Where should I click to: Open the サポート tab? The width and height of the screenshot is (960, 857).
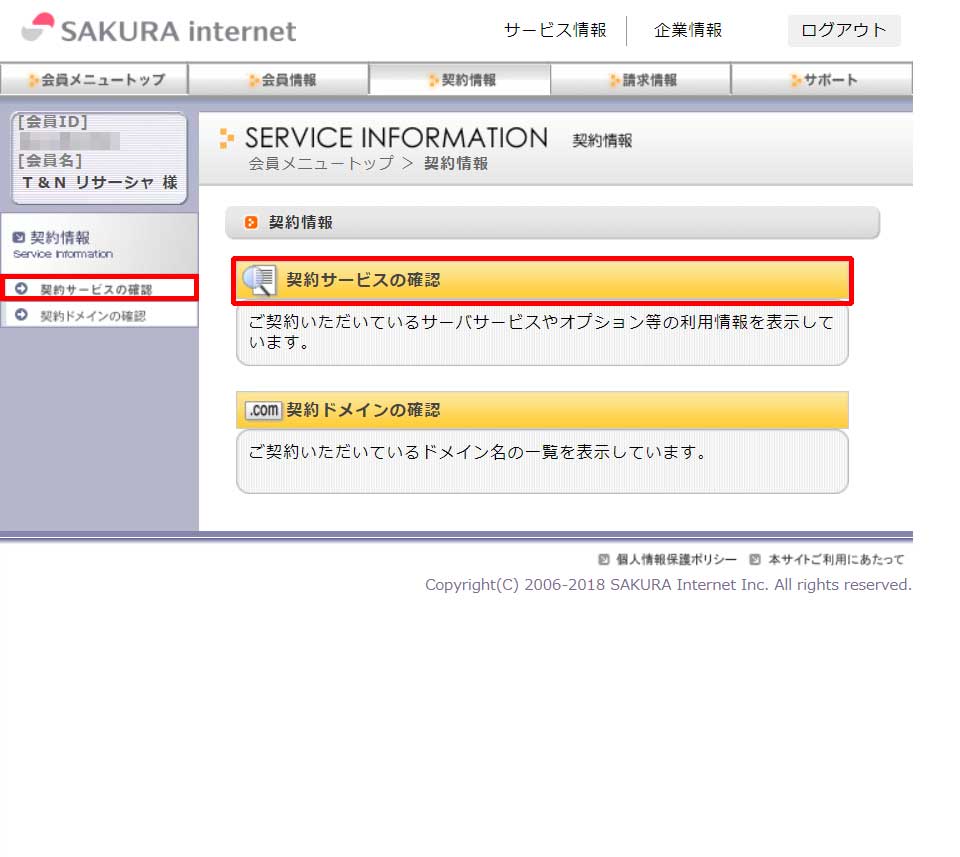[x=822, y=80]
